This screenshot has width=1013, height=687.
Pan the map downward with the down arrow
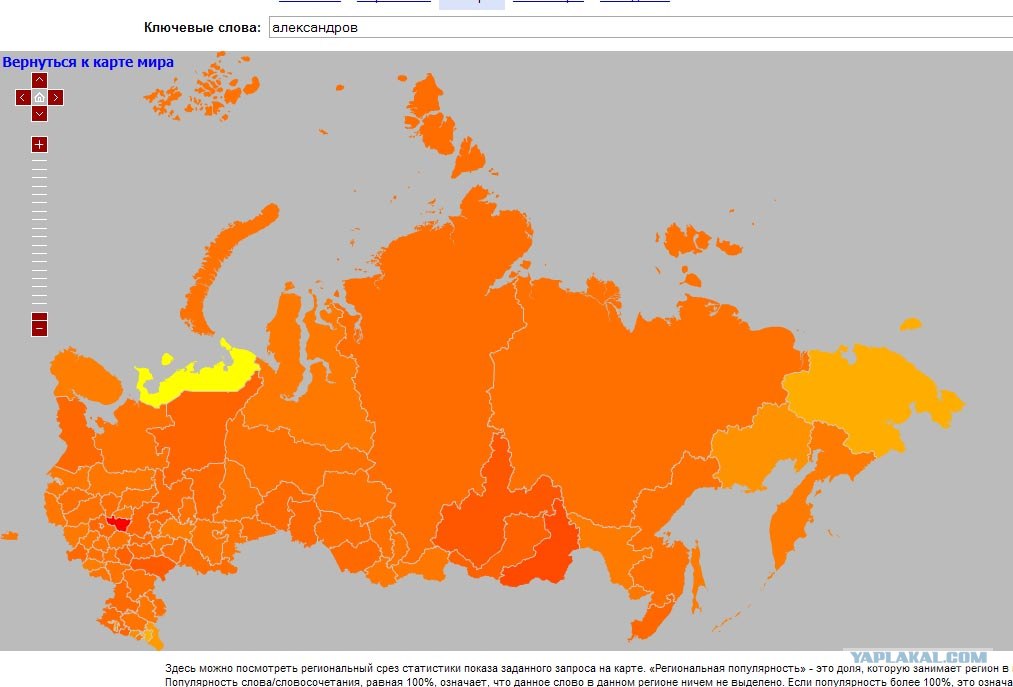tap(39, 114)
